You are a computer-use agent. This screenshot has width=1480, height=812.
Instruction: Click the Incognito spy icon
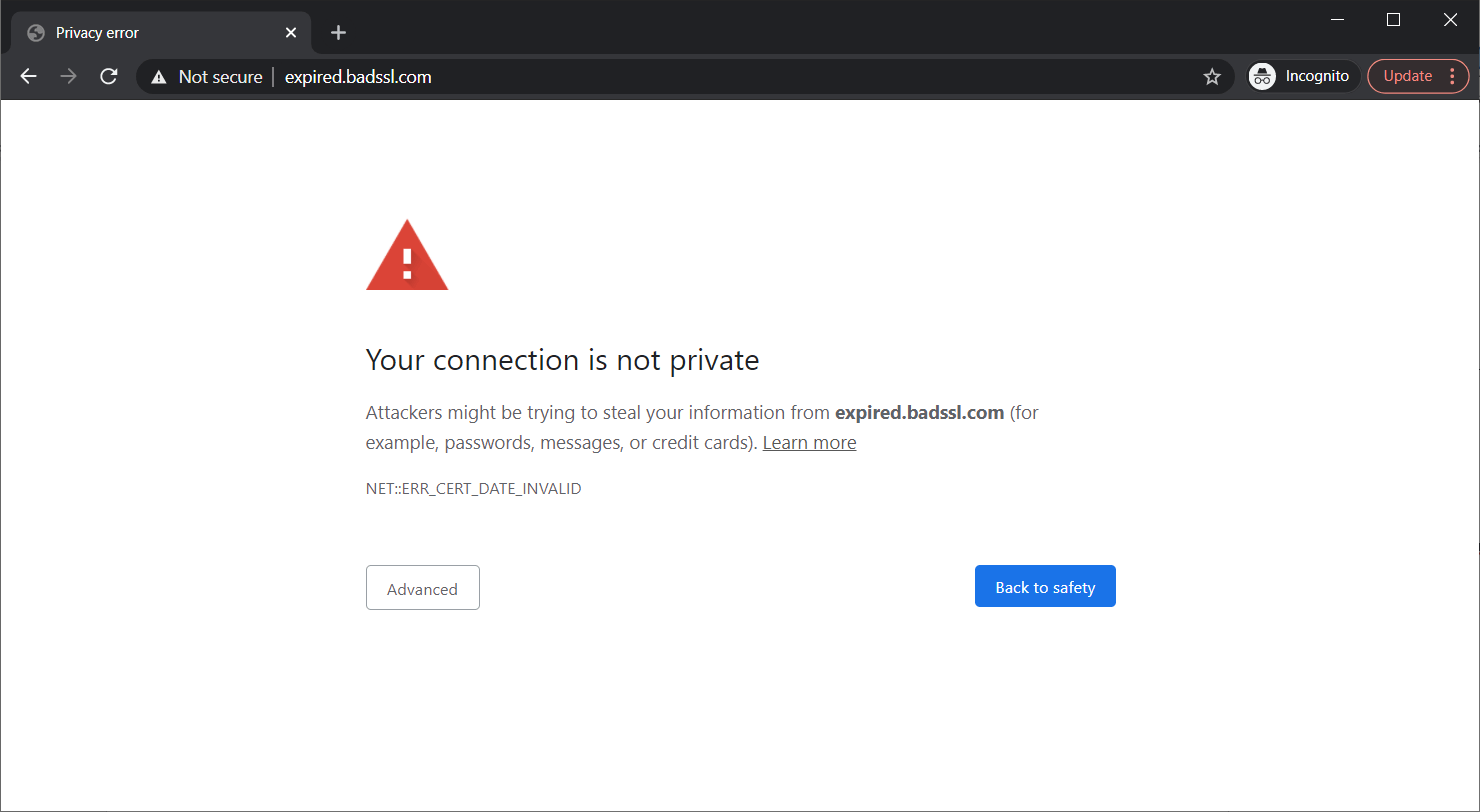(1262, 76)
